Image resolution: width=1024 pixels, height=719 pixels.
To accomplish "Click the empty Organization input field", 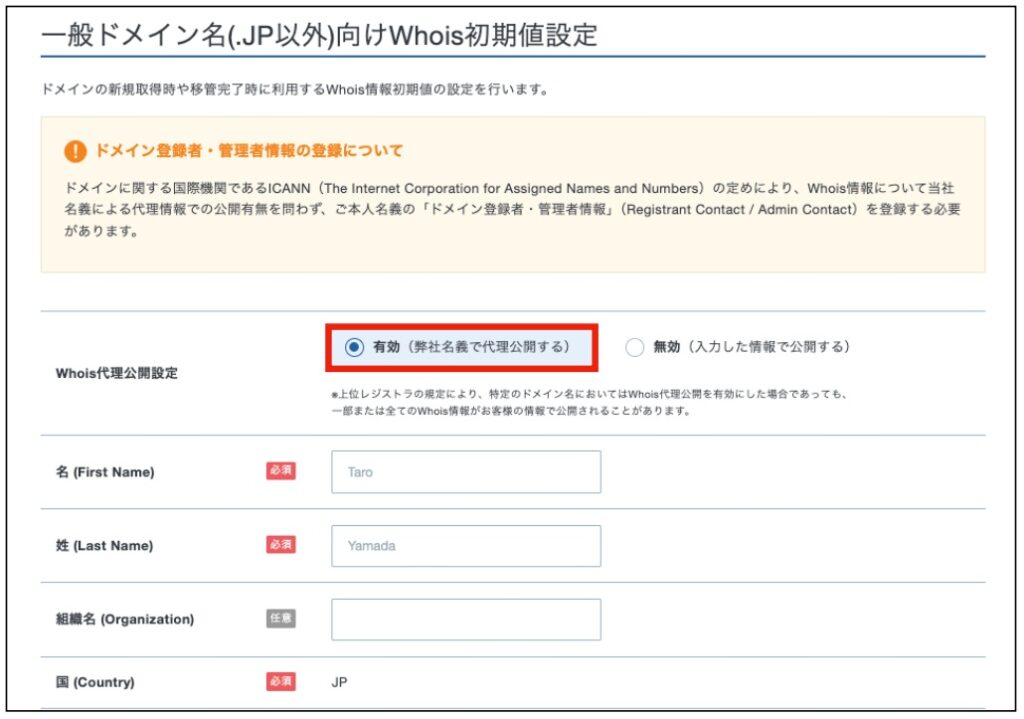I will (466, 620).
